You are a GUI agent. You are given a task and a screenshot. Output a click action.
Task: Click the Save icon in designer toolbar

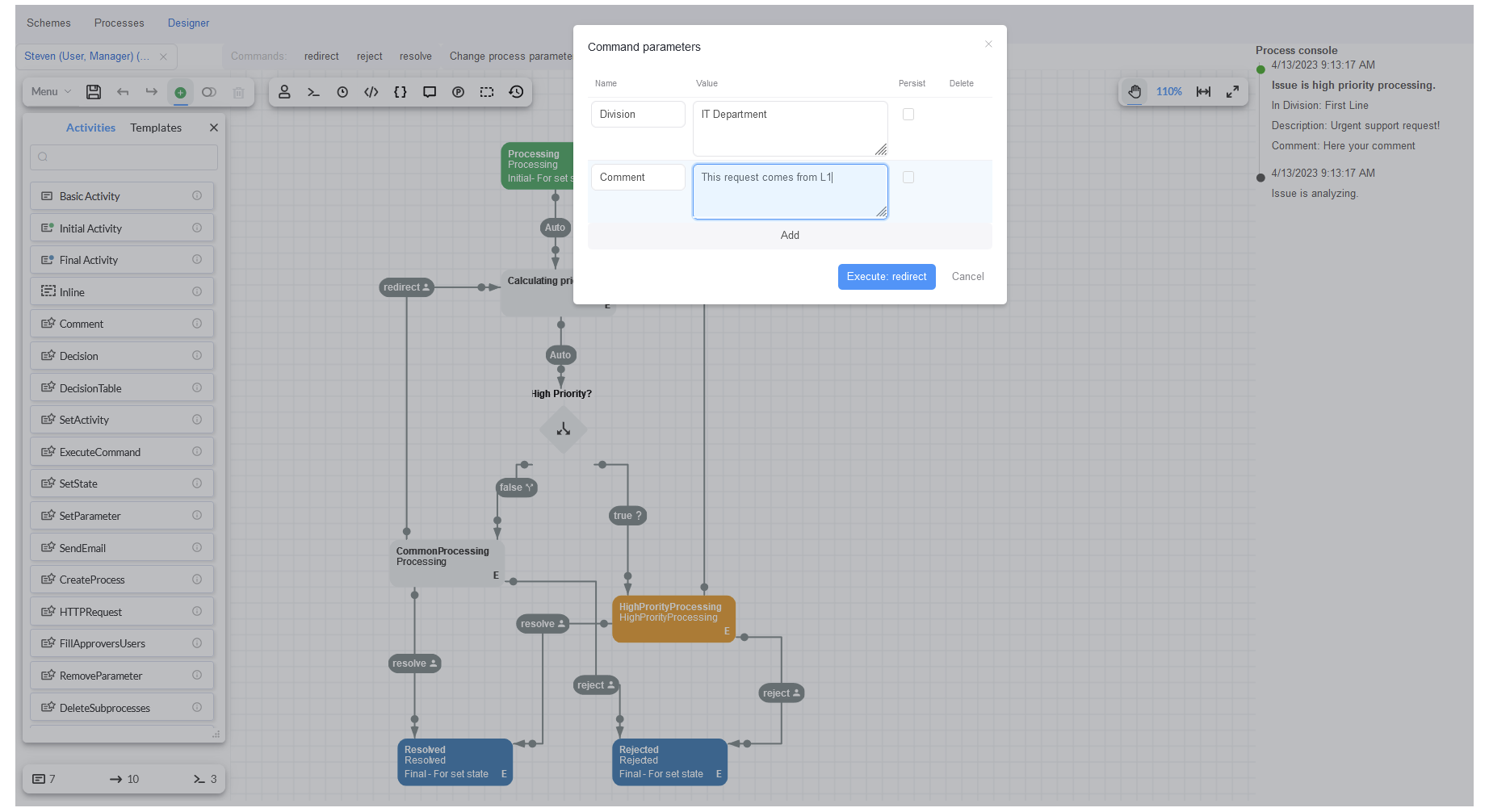click(x=94, y=92)
